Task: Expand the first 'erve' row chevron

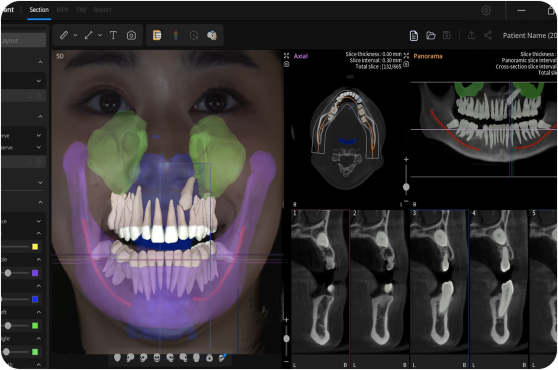Action: click(x=39, y=136)
